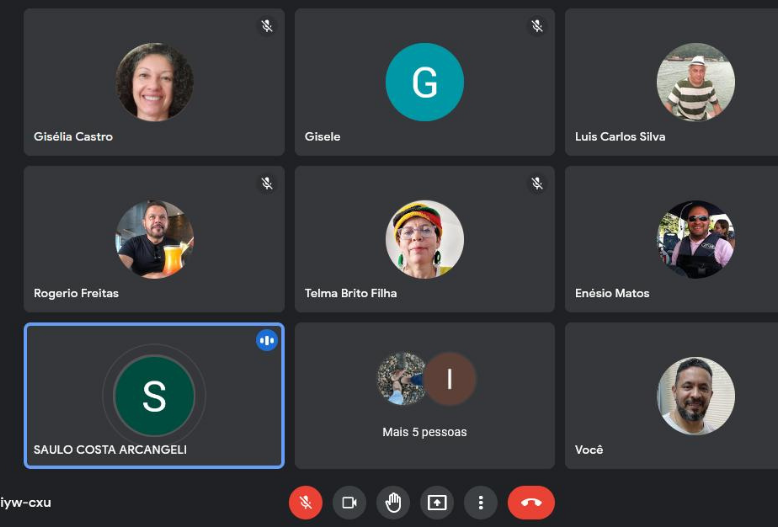Open the three-dot more options menu

[481, 502]
